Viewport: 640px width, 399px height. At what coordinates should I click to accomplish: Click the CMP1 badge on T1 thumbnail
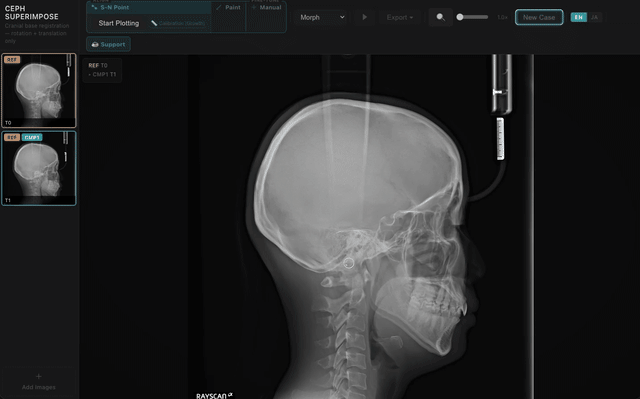(32, 137)
